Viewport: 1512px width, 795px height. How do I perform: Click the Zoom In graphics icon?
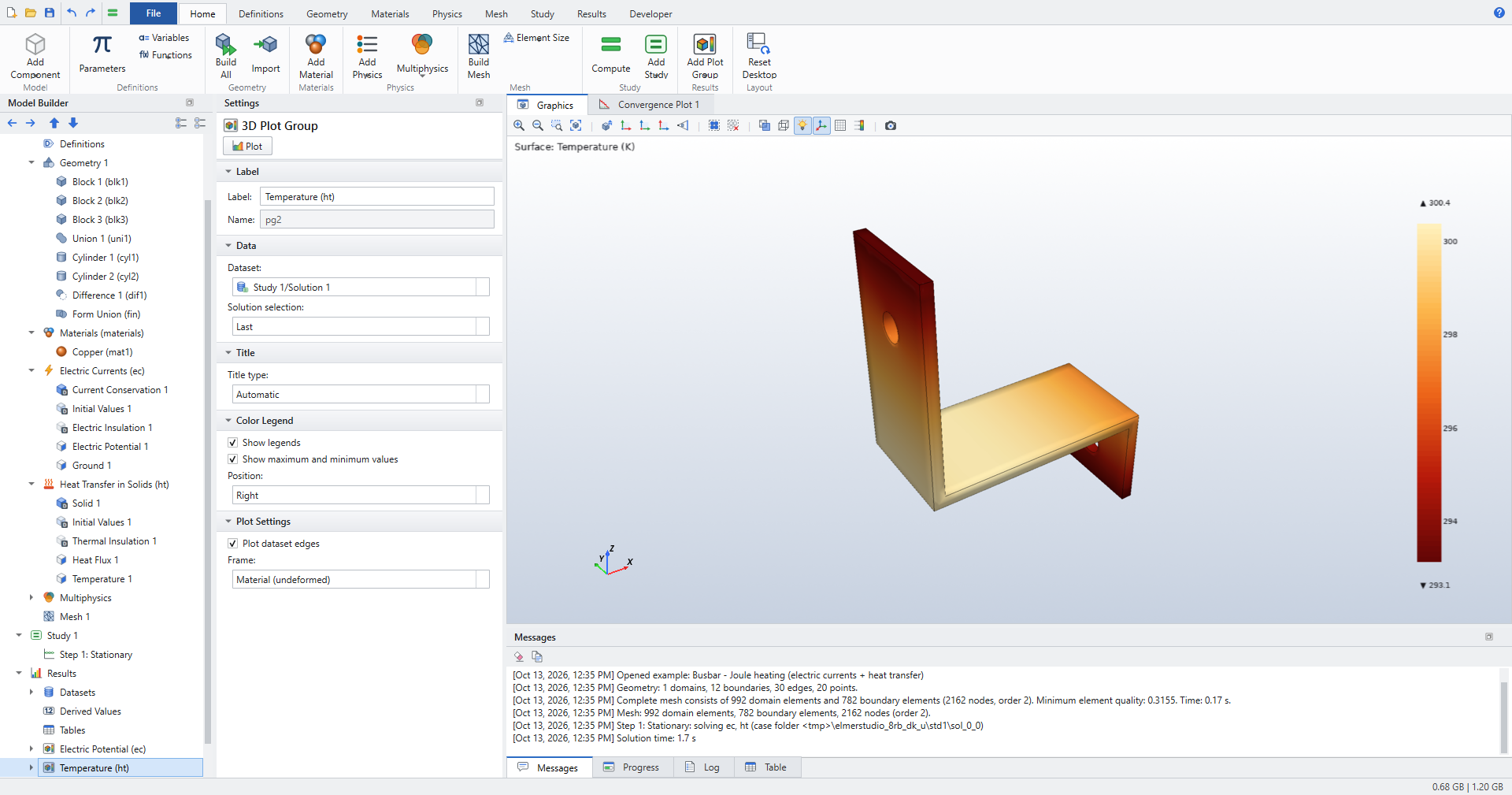click(x=519, y=125)
